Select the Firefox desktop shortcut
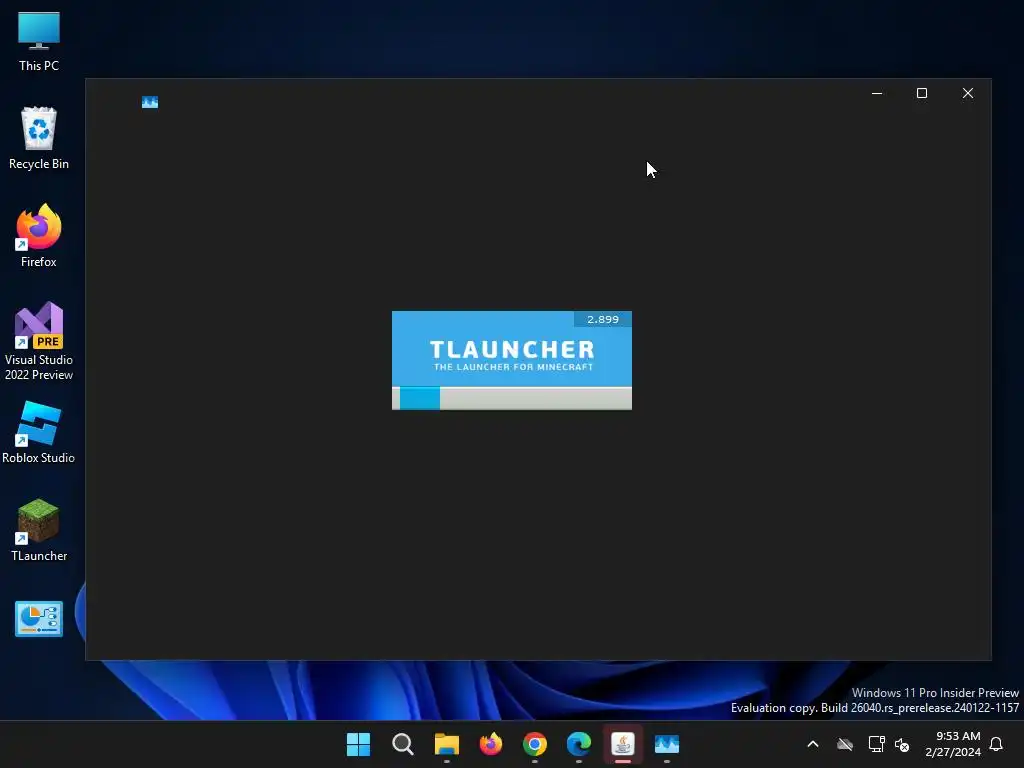 (39, 236)
